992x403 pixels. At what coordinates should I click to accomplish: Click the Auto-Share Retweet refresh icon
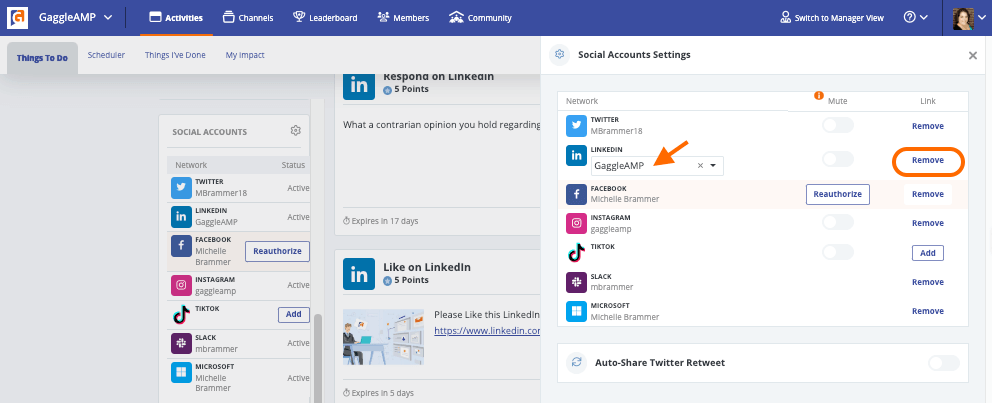[x=576, y=363]
